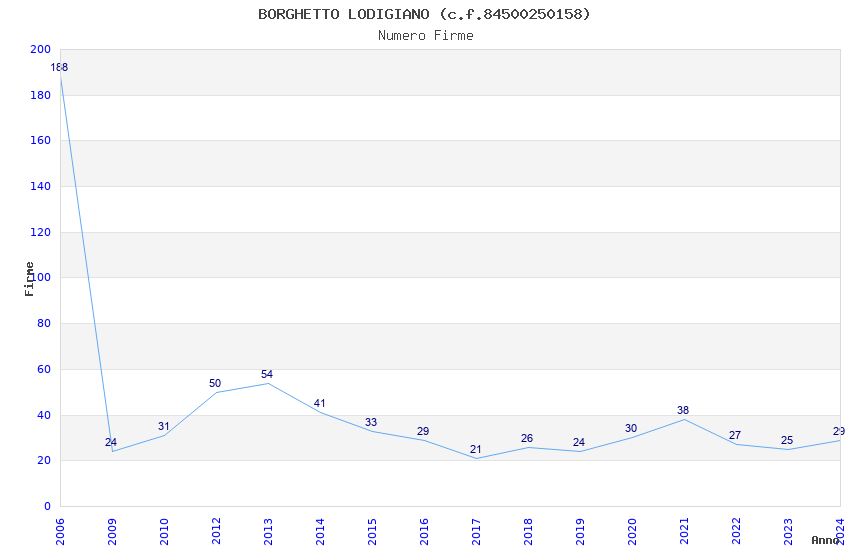Click the data label 24 above 2009
This screenshot has width=850, height=550.
tap(111, 443)
